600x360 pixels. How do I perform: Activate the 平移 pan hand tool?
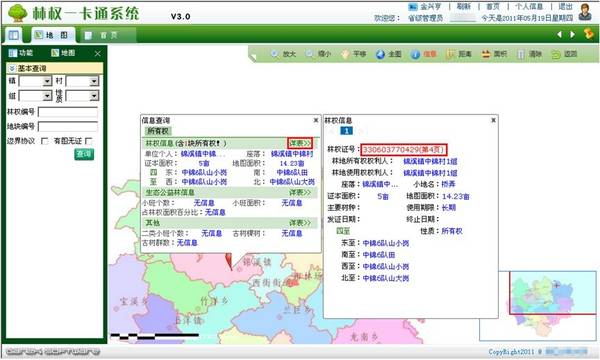click(x=354, y=54)
